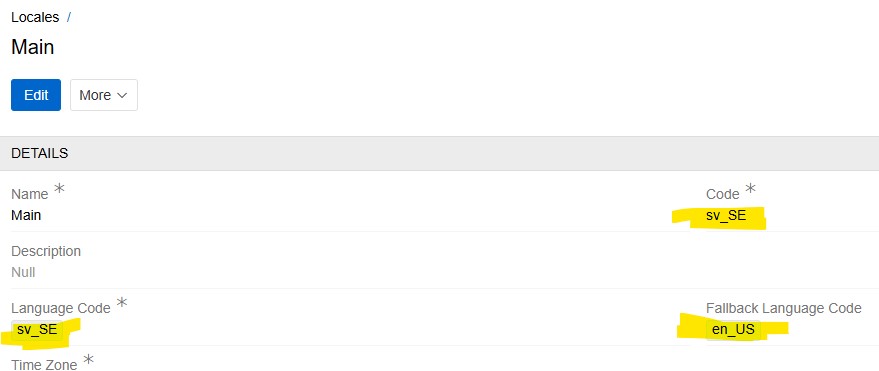Click the Name field label
This screenshot has height=371, width=879.
coord(30,194)
